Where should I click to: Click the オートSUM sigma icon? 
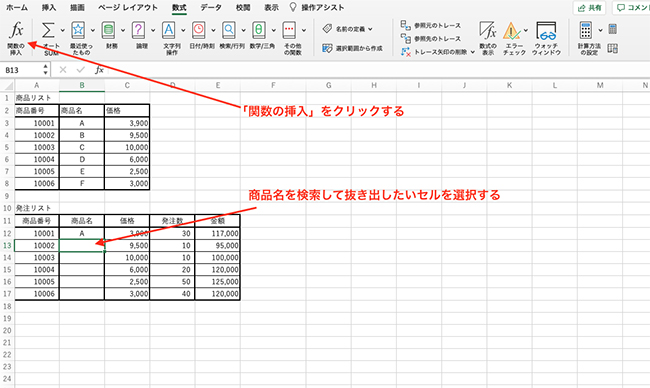pyautogui.click(x=48, y=30)
